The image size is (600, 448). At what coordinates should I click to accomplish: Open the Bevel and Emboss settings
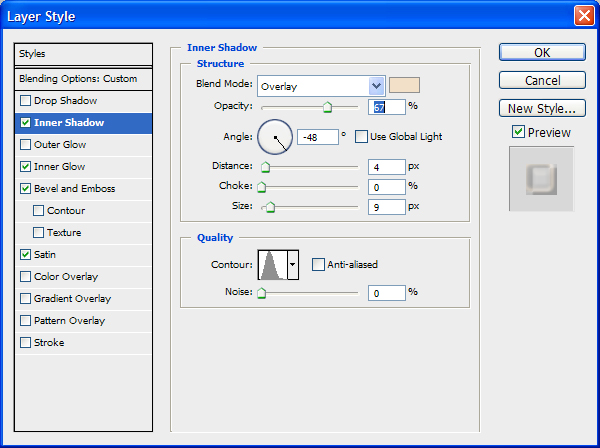75,189
